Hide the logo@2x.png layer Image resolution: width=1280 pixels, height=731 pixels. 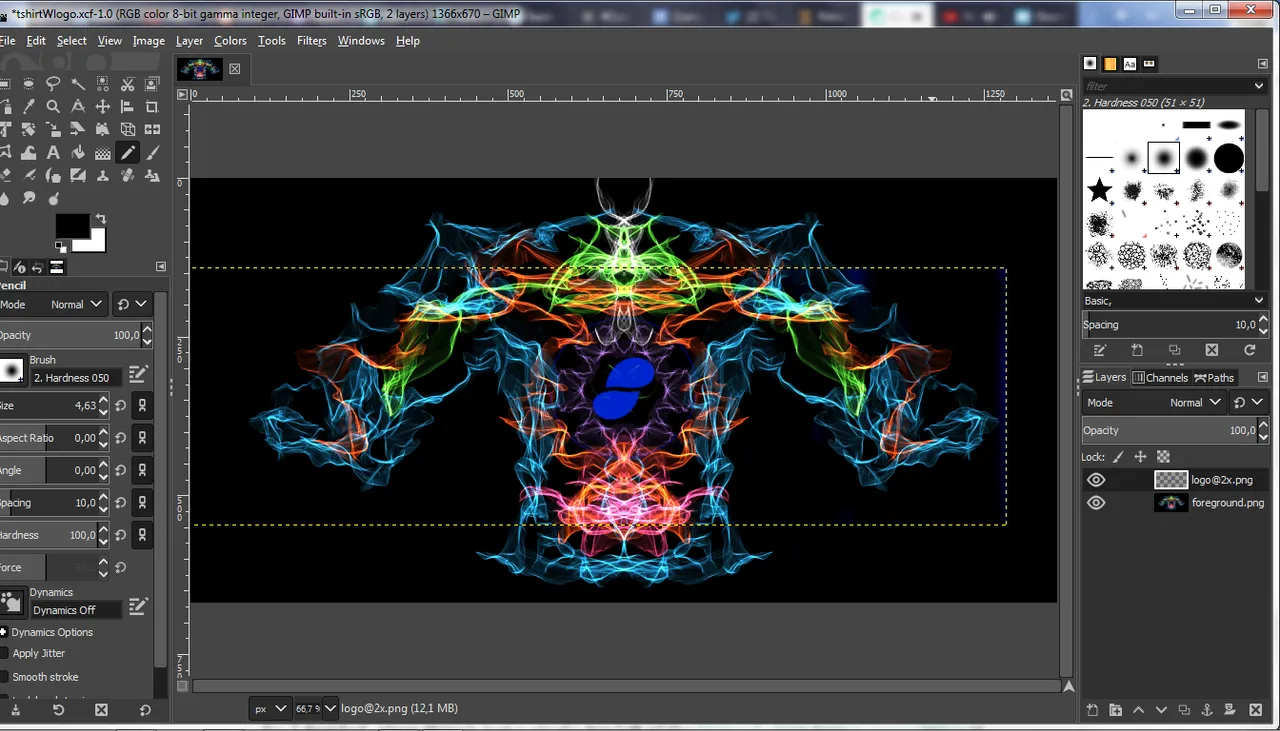pos(1096,480)
